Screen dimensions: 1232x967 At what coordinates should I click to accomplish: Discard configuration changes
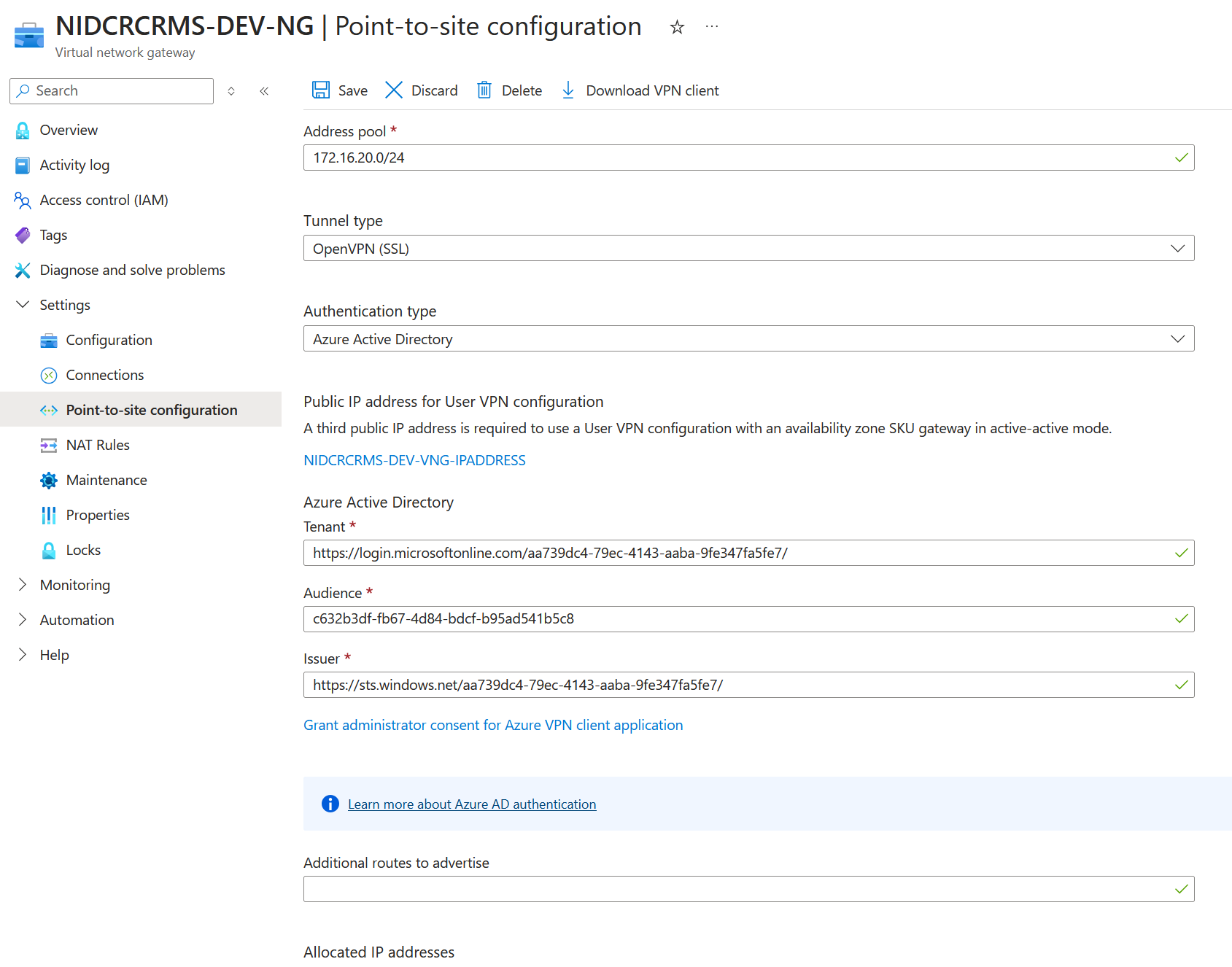[x=422, y=90]
